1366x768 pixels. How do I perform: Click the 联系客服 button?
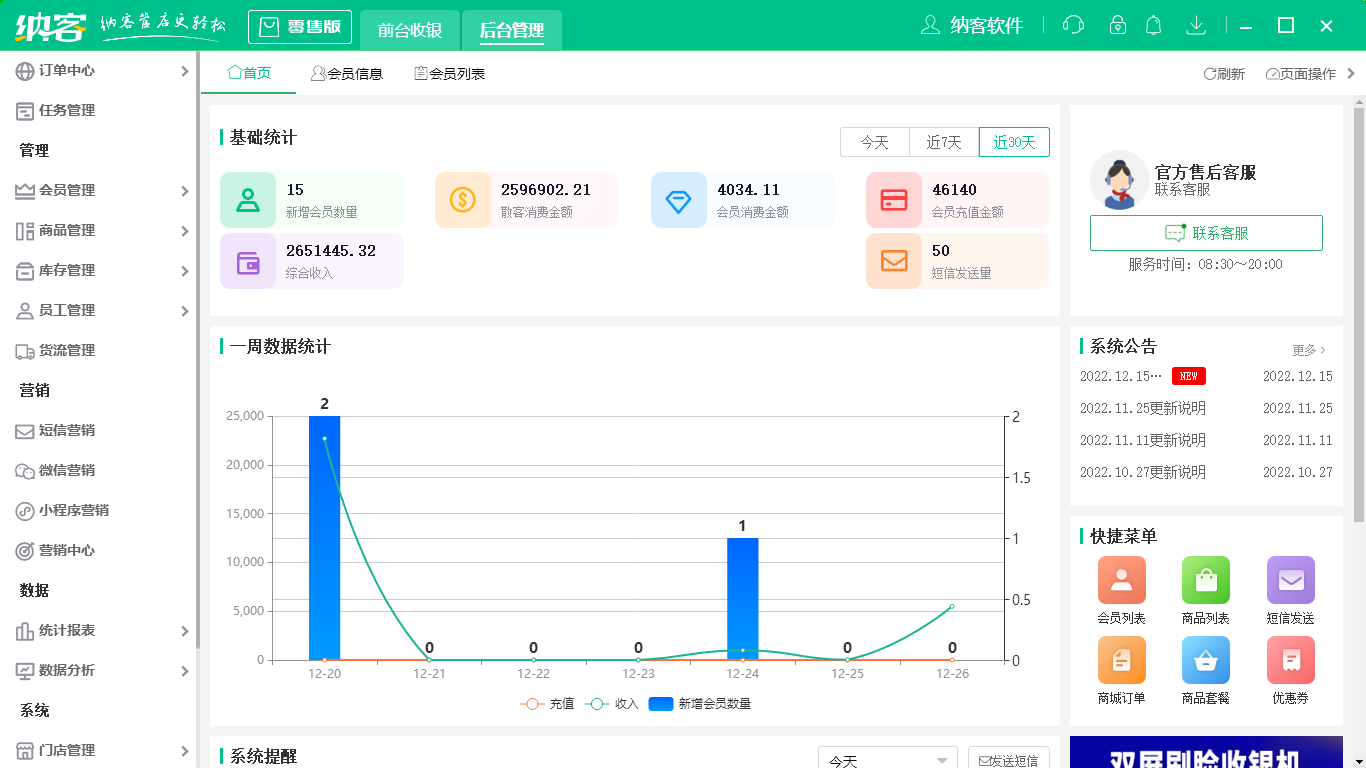pos(1206,233)
